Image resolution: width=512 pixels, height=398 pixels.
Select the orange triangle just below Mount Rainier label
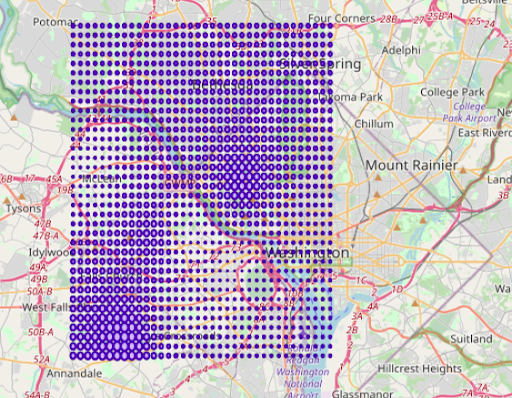(378, 178)
